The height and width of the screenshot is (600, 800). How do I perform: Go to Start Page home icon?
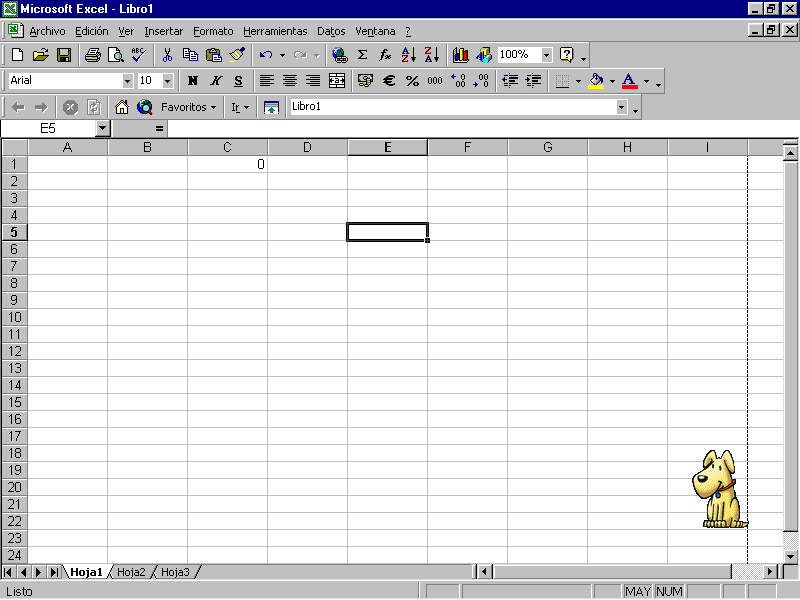tap(122, 107)
